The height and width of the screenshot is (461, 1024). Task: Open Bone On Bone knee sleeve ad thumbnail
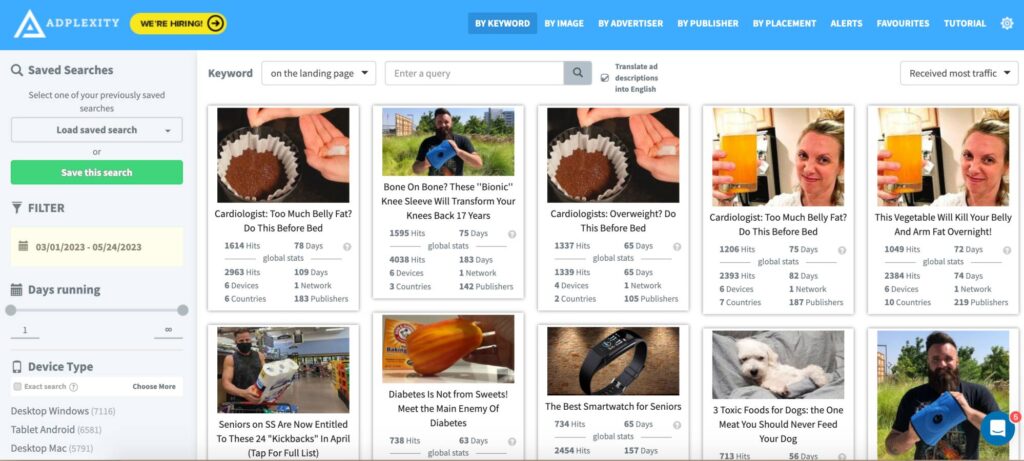pyautogui.click(x=448, y=142)
